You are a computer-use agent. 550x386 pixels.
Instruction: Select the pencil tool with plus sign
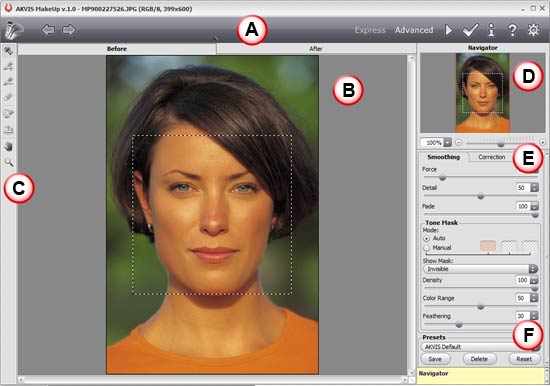point(8,66)
